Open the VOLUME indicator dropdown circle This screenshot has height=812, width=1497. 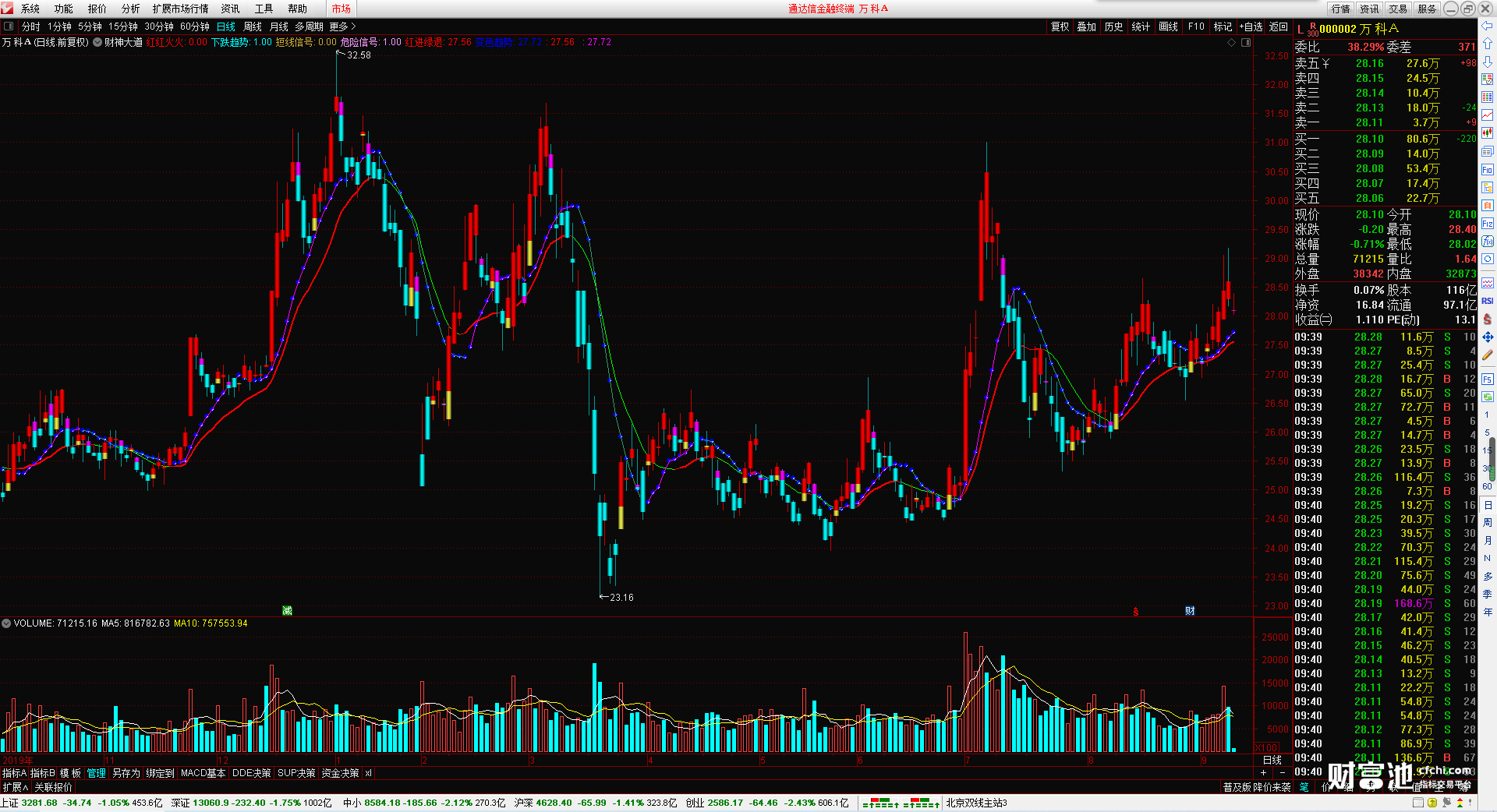tap(6, 623)
